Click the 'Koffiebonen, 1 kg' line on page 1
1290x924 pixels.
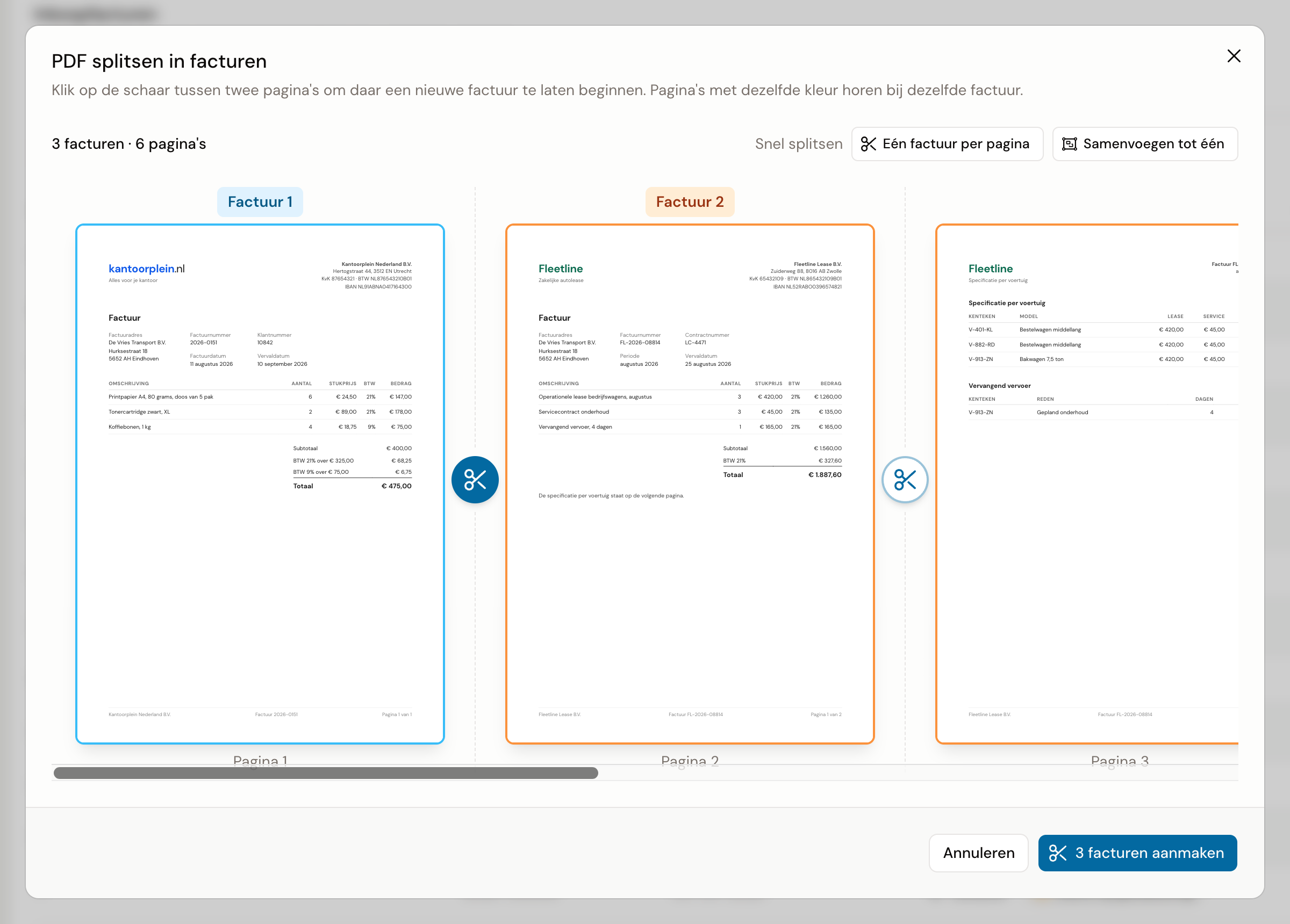click(x=260, y=427)
